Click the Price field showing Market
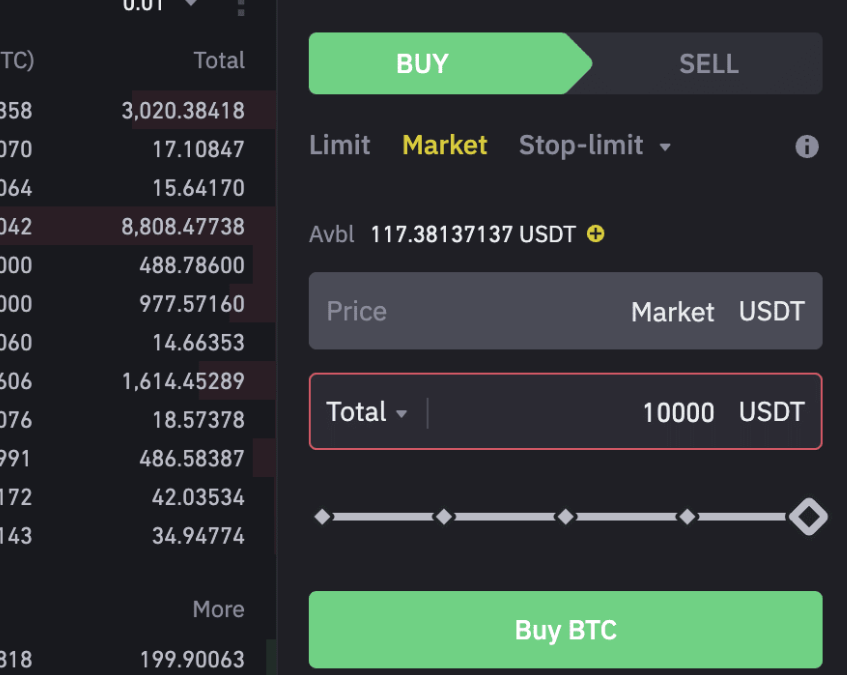847x675 pixels. 565,311
